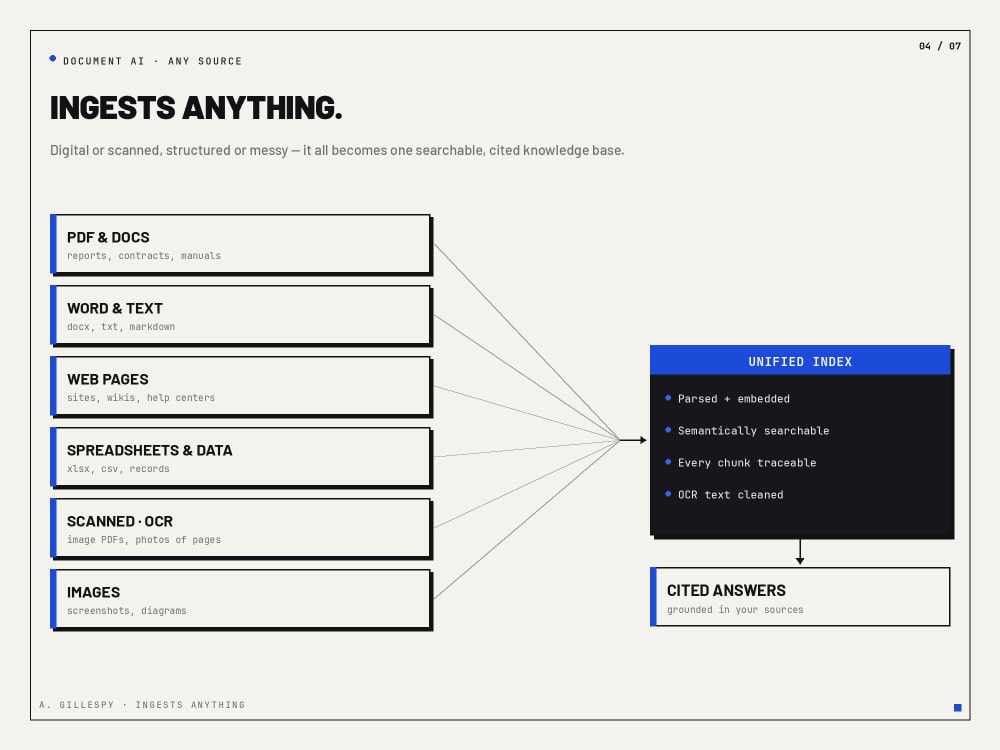Click the UNIFIED INDEX header

click(x=800, y=360)
